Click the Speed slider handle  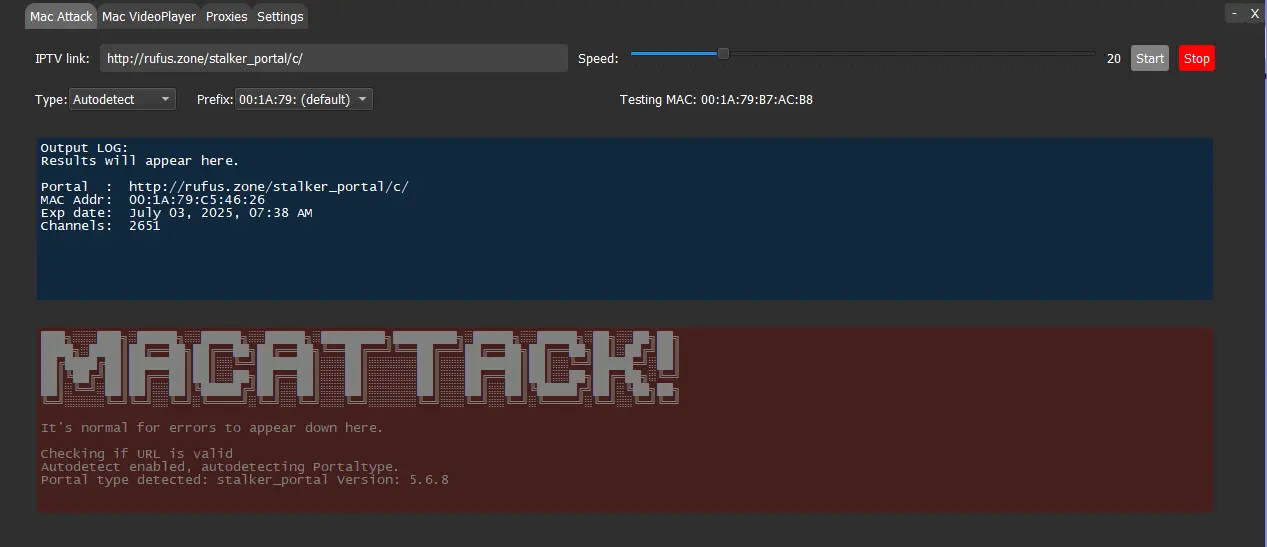click(x=723, y=54)
